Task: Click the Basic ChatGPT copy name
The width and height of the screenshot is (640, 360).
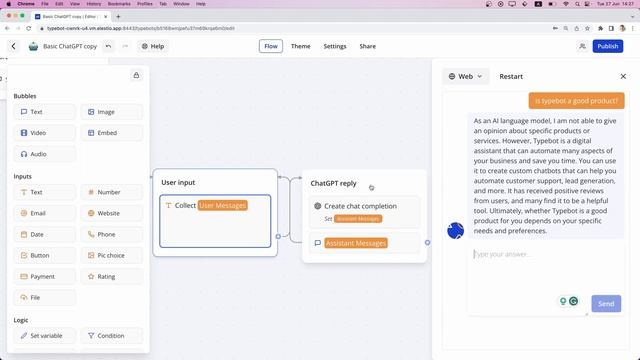Action: [70, 46]
